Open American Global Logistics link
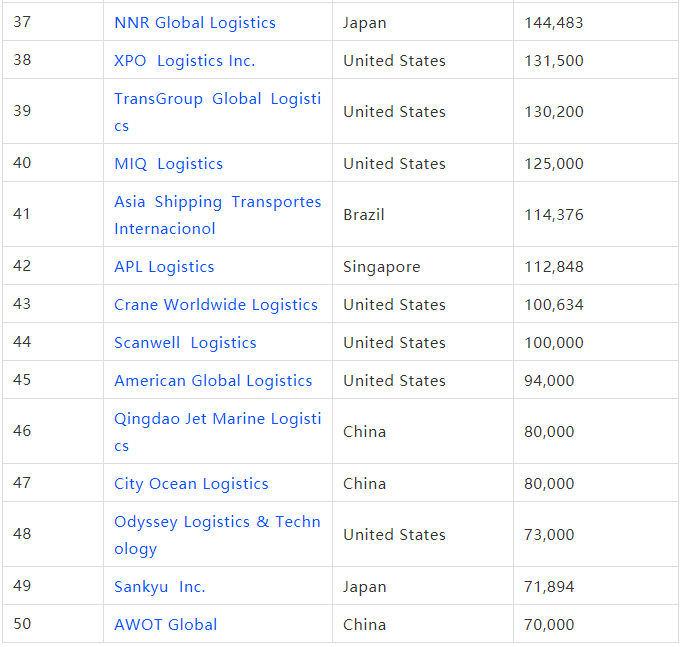This screenshot has width=682, height=647. click(x=213, y=381)
